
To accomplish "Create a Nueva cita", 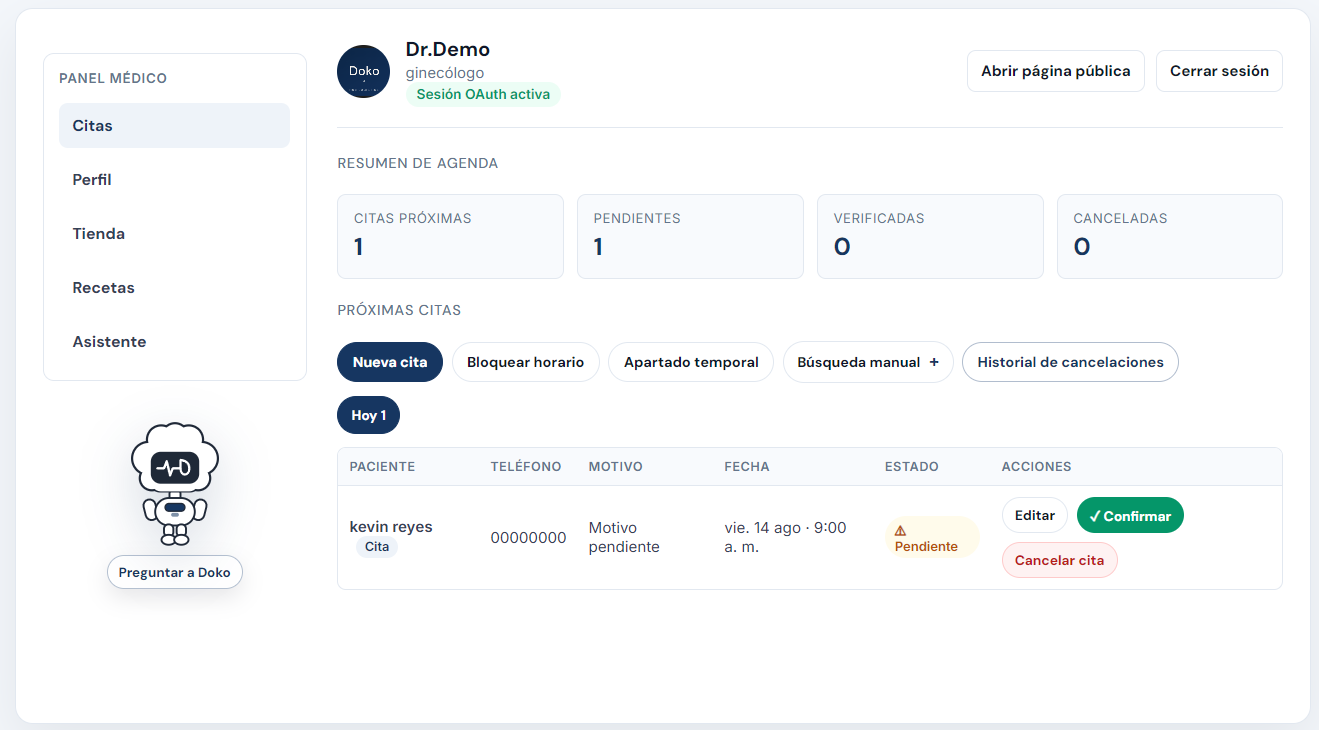I will coord(390,362).
